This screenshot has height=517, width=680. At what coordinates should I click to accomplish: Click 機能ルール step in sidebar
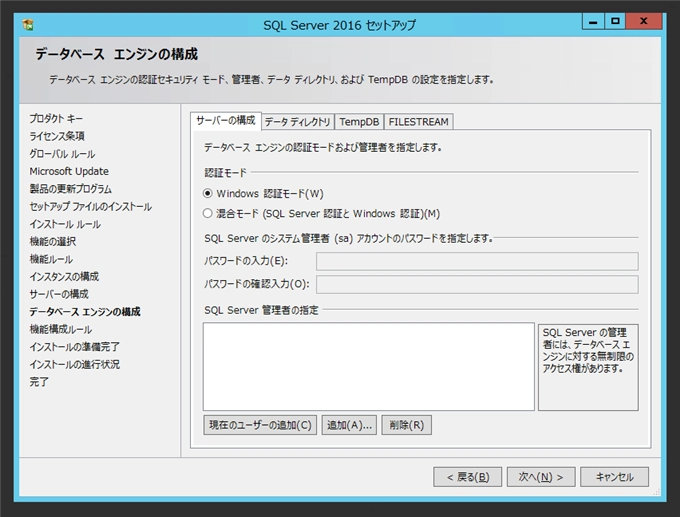pyautogui.click(x=51, y=259)
